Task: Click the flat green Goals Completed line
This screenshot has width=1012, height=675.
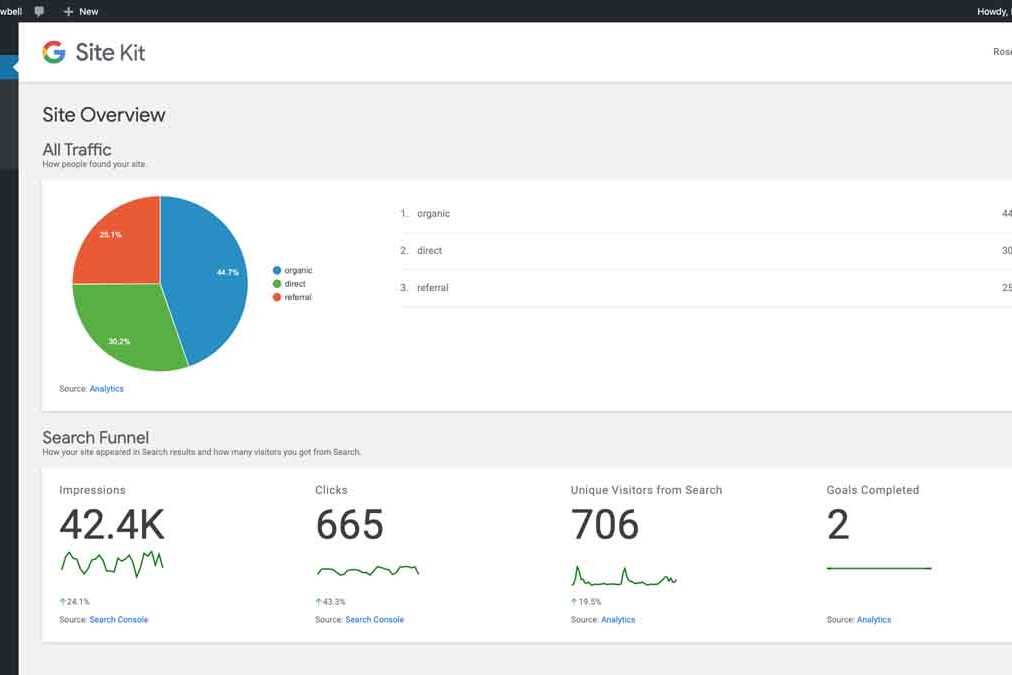Action: [x=878, y=567]
